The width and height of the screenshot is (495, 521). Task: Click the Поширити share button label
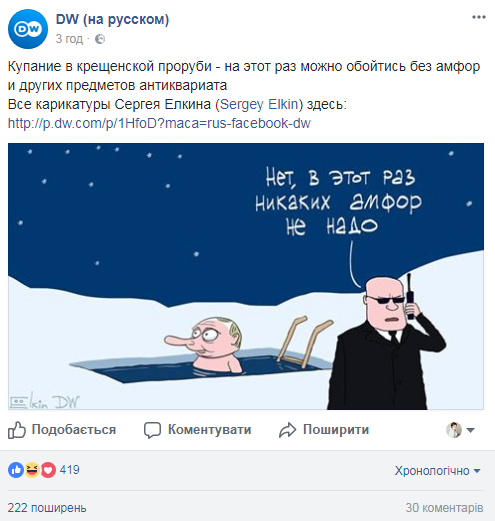click(x=336, y=429)
